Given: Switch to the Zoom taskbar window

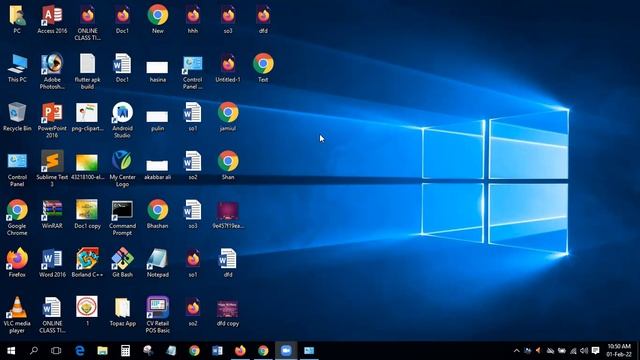Looking at the screenshot, I should coord(286,351).
